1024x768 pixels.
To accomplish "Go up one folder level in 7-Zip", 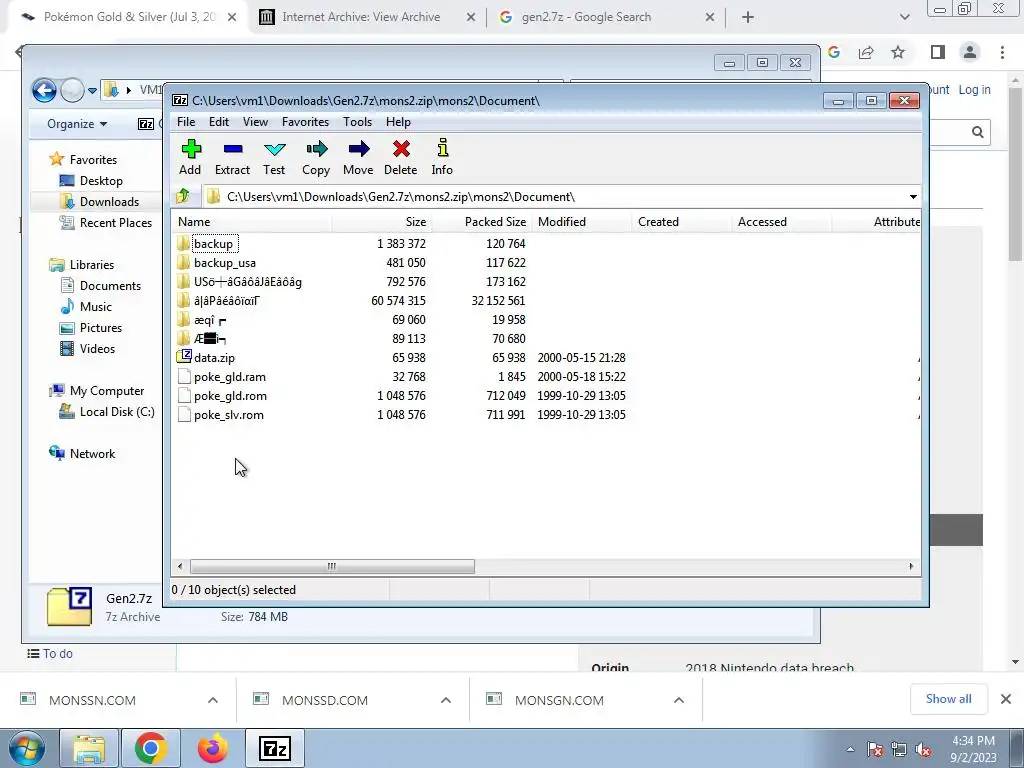I will (x=183, y=196).
